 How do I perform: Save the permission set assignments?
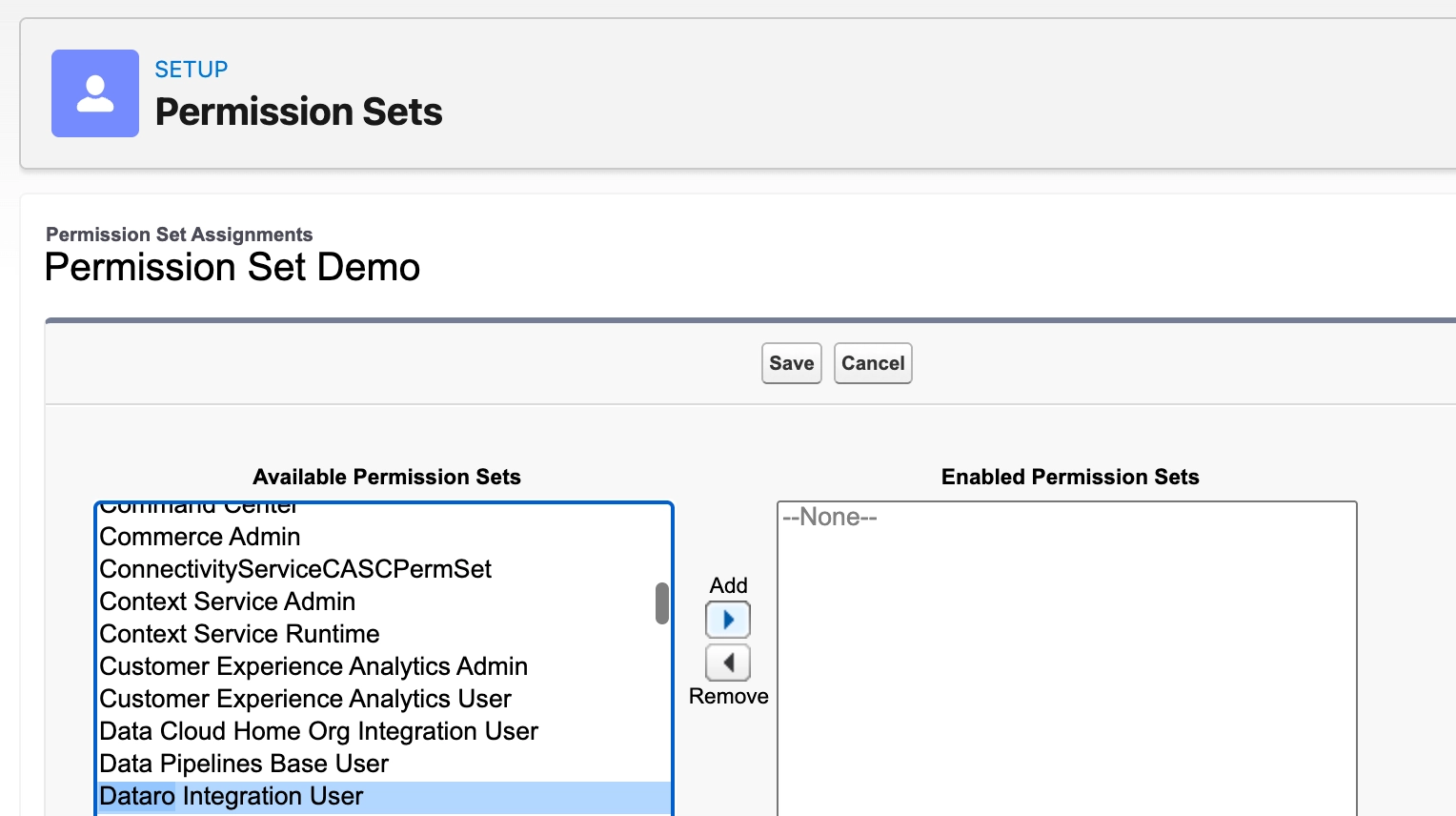click(x=792, y=363)
